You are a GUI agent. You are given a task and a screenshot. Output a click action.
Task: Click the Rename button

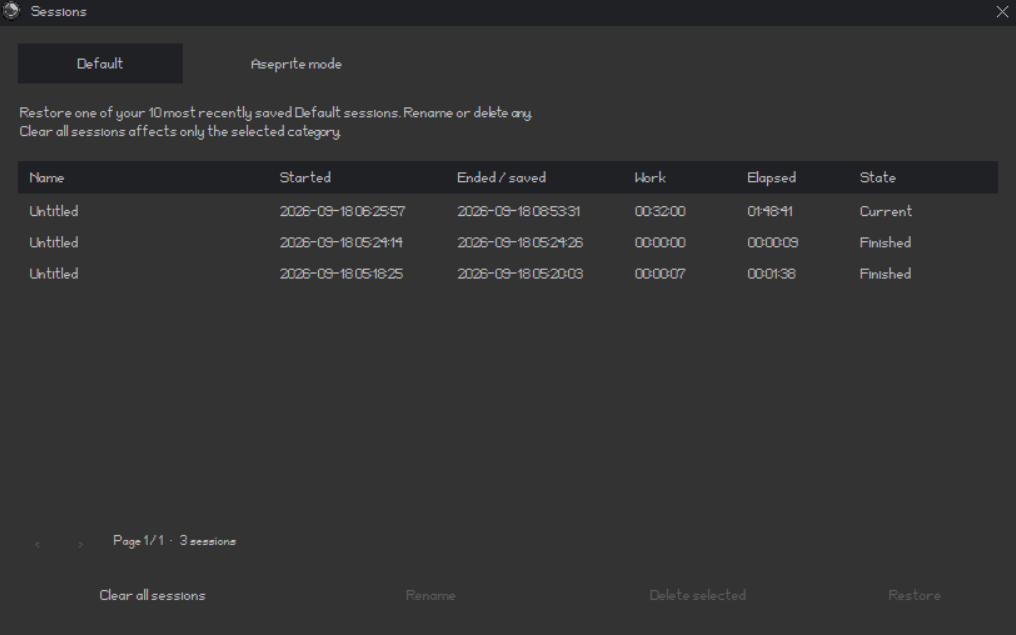coord(430,595)
